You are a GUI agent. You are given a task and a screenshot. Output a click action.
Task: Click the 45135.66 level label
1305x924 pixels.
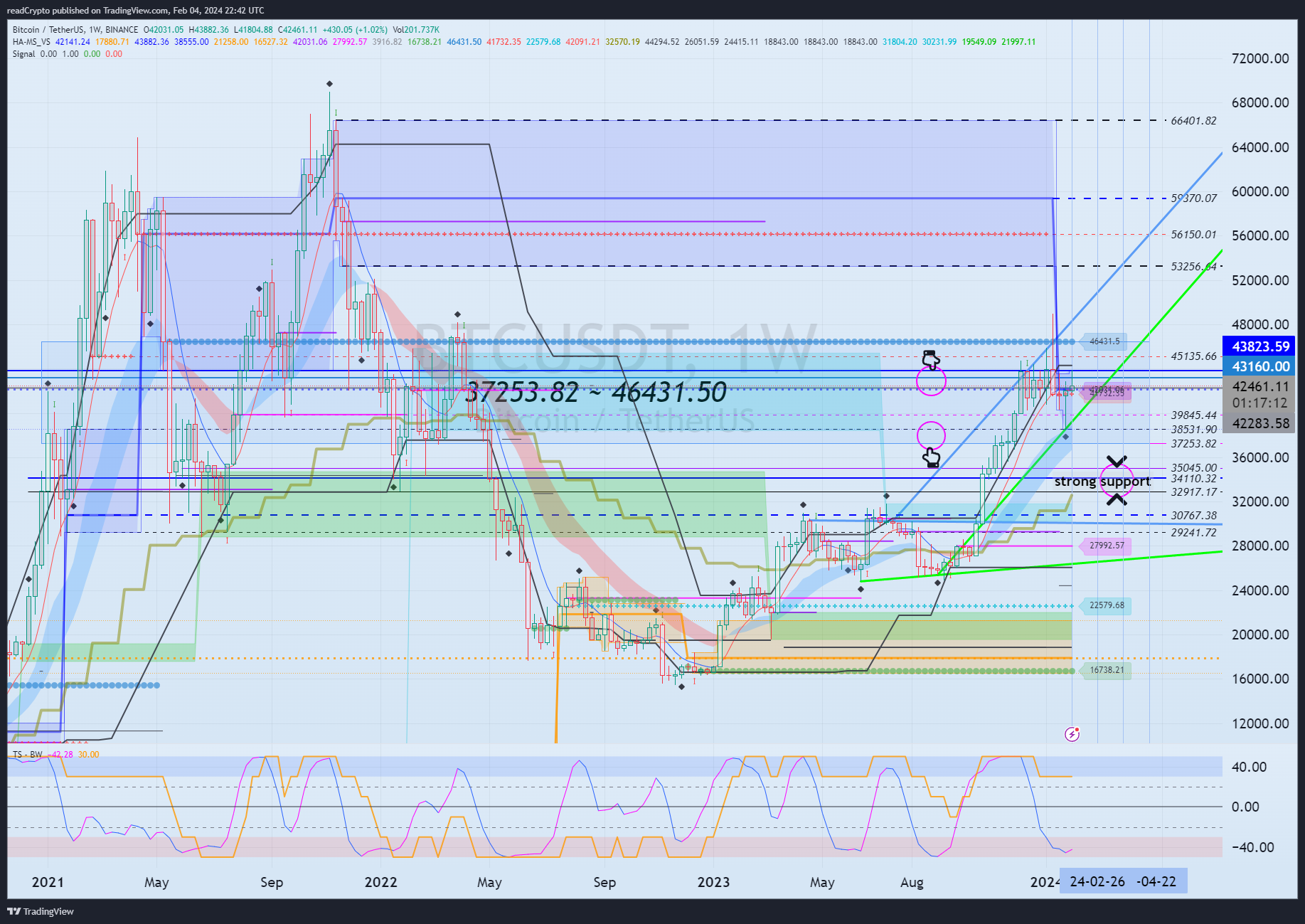click(x=1193, y=356)
